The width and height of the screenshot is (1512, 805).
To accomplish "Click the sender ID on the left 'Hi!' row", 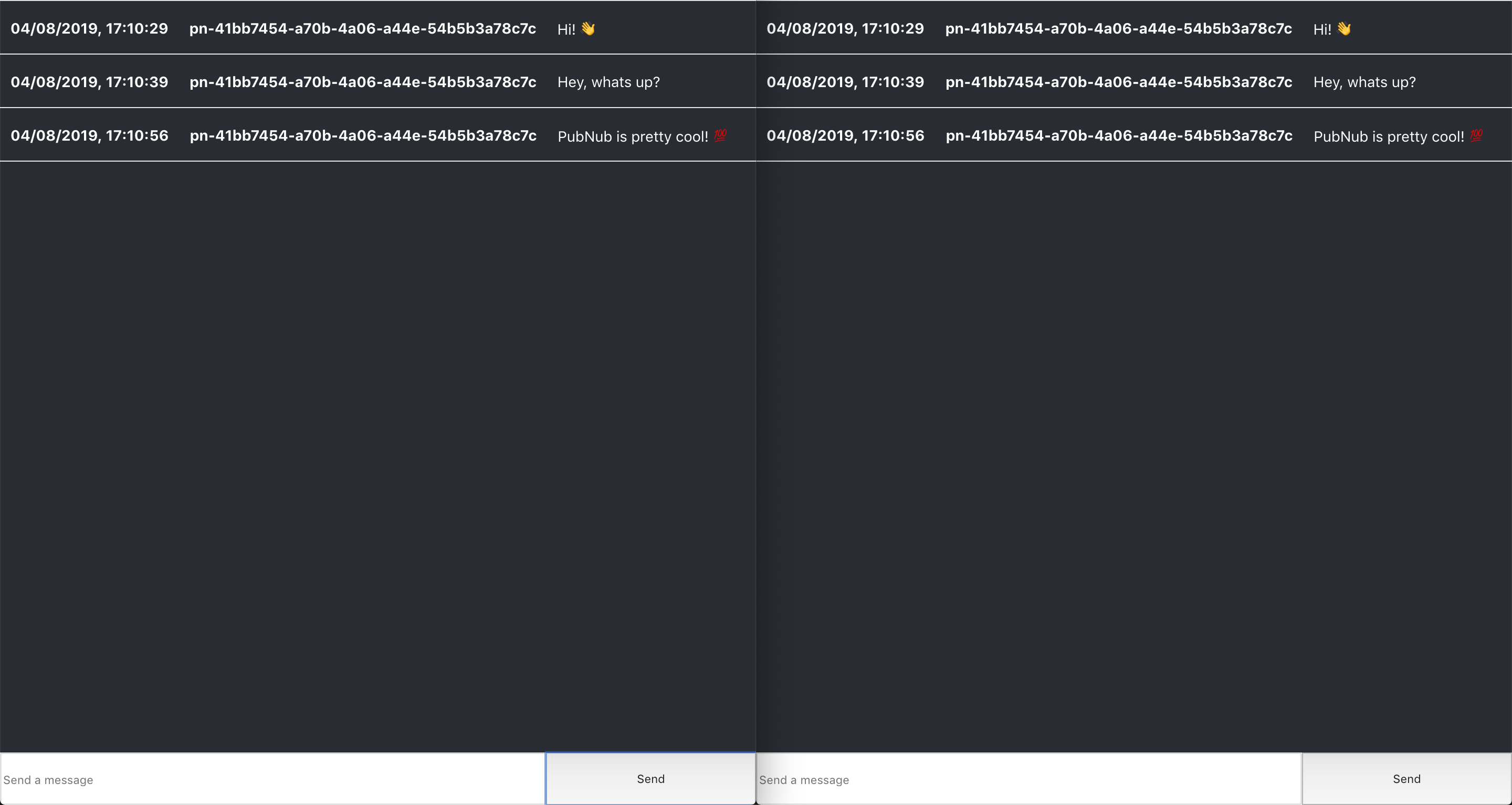I will [363, 29].
